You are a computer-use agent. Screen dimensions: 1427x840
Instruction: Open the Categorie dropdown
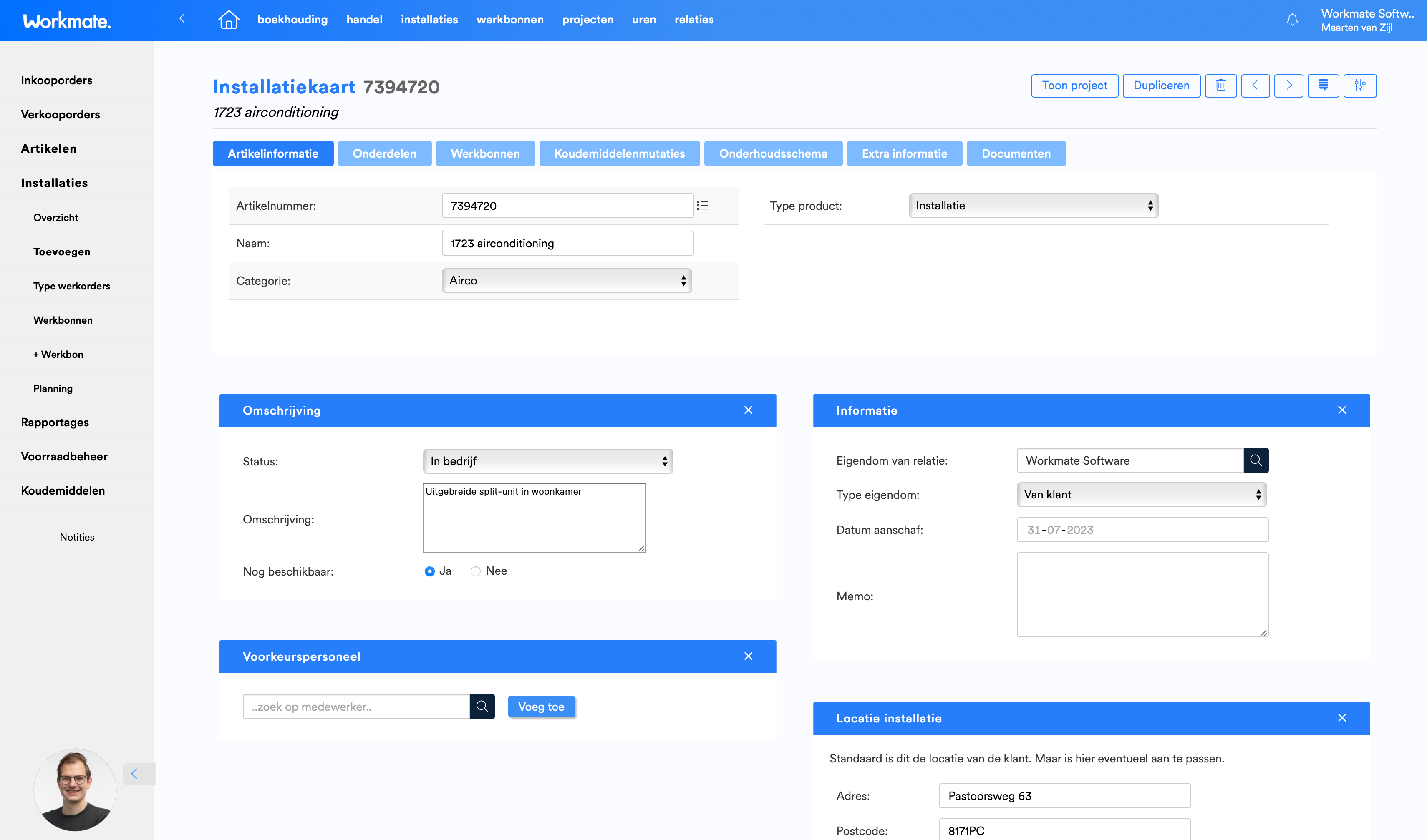pyautogui.click(x=567, y=281)
